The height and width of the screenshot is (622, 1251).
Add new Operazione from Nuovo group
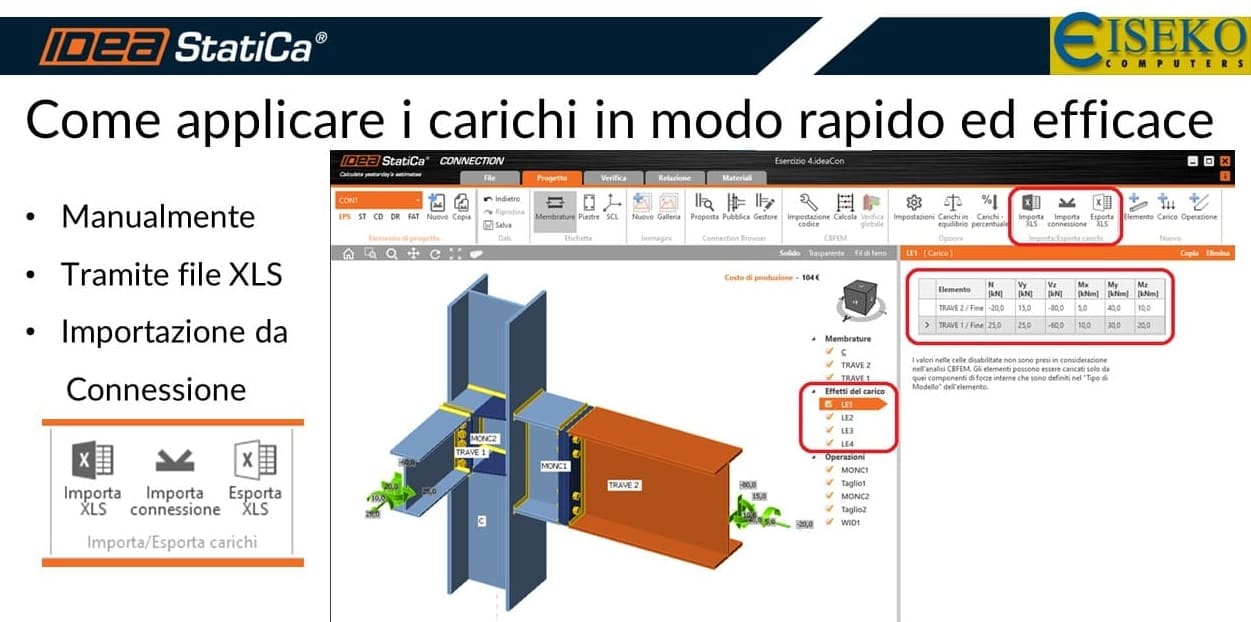1199,206
